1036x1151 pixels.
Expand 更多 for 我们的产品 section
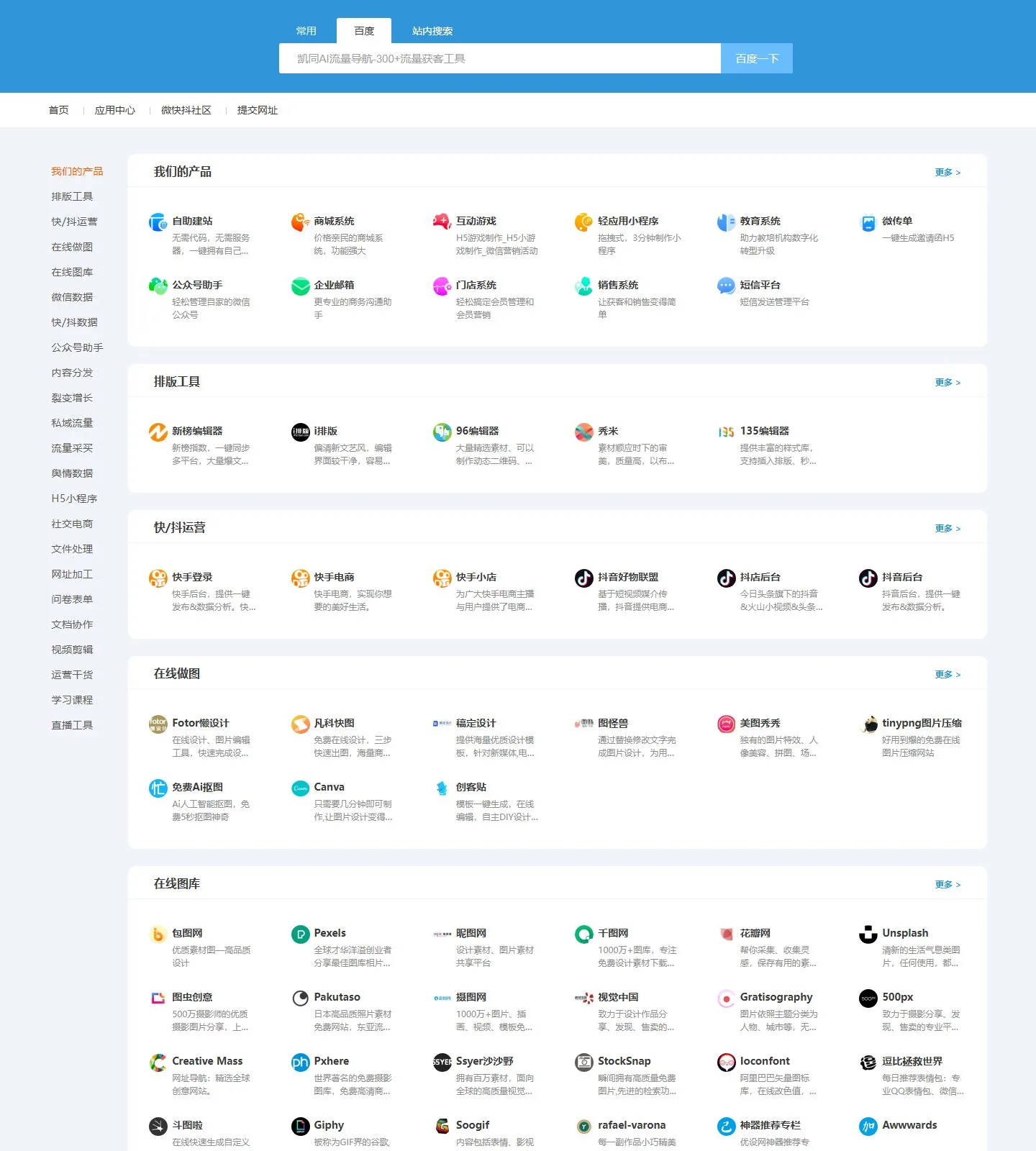(948, 173)
